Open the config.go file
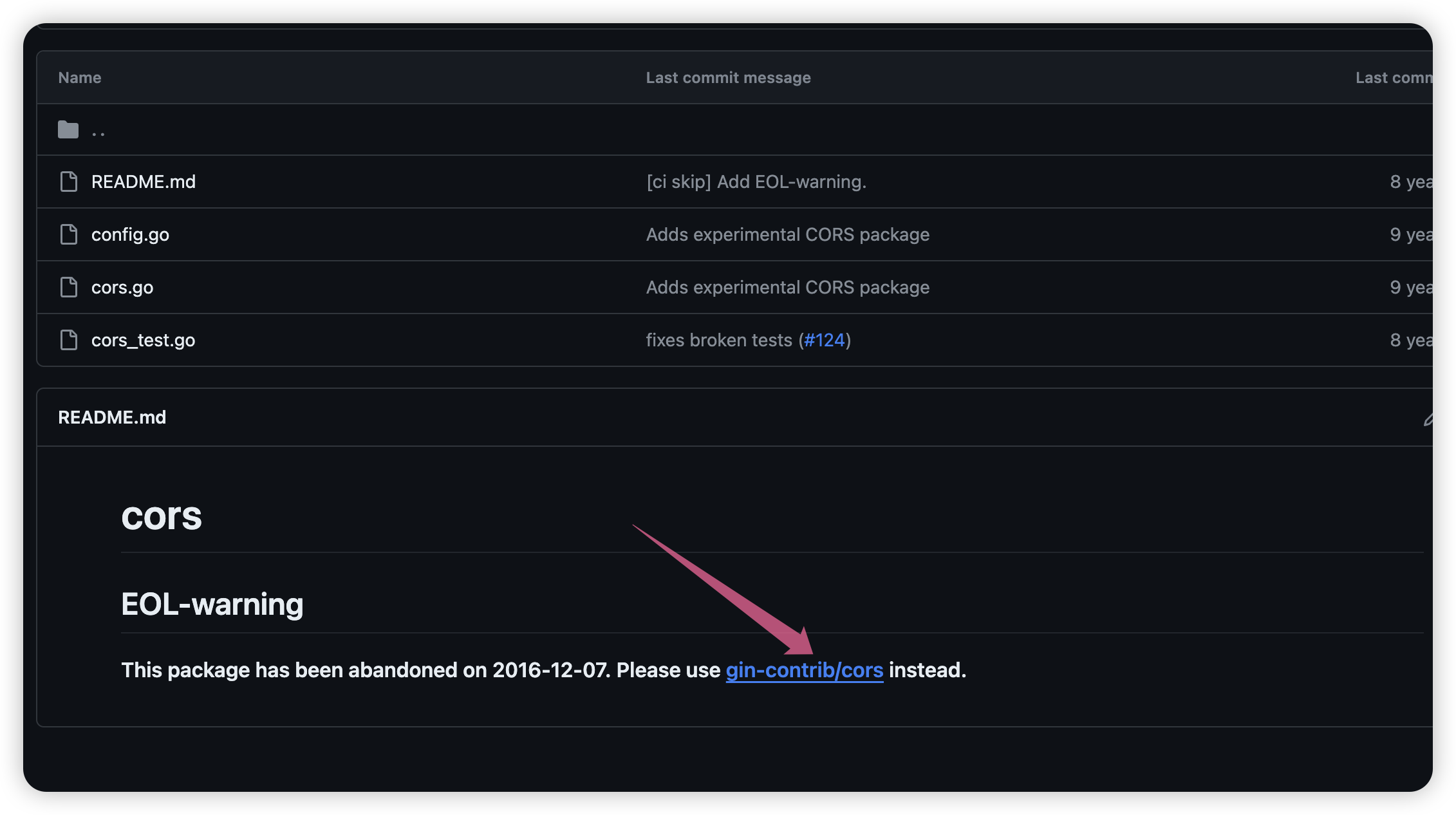The height and width of the screenshot is (815, 1456). (130, 234)
